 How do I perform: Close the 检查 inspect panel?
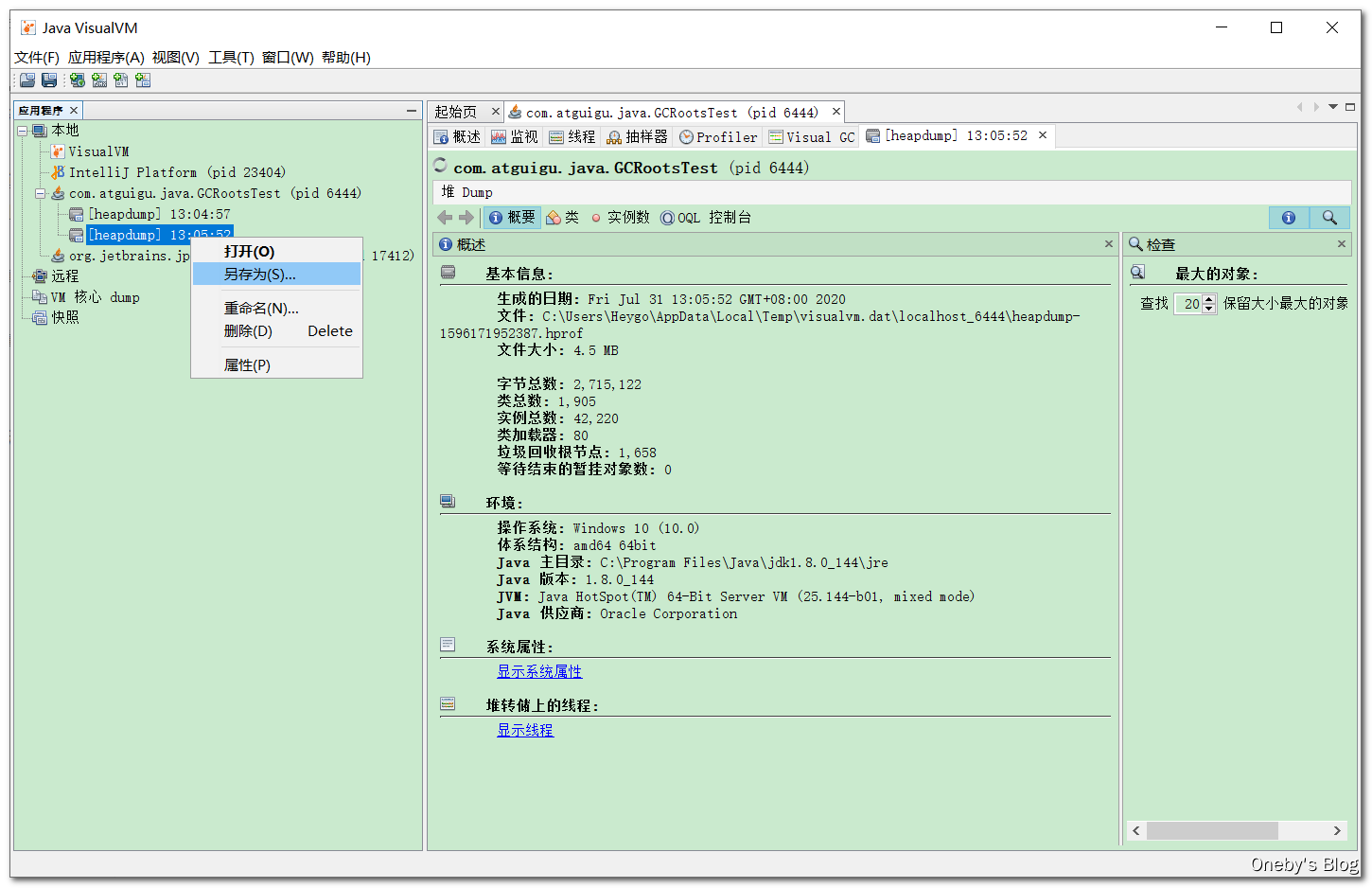coord(1342,244)
